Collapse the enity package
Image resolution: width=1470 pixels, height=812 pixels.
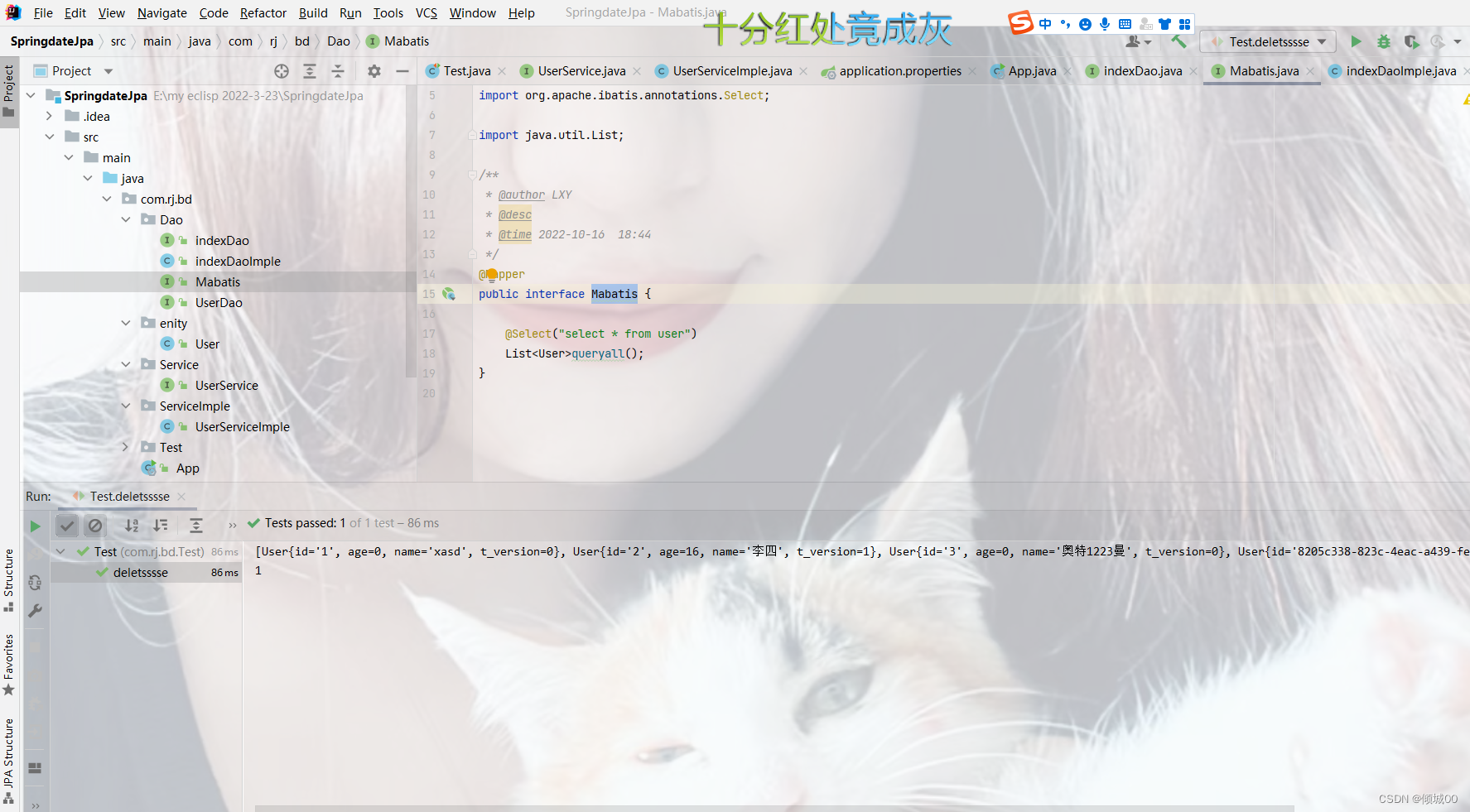tap(126, 323)
